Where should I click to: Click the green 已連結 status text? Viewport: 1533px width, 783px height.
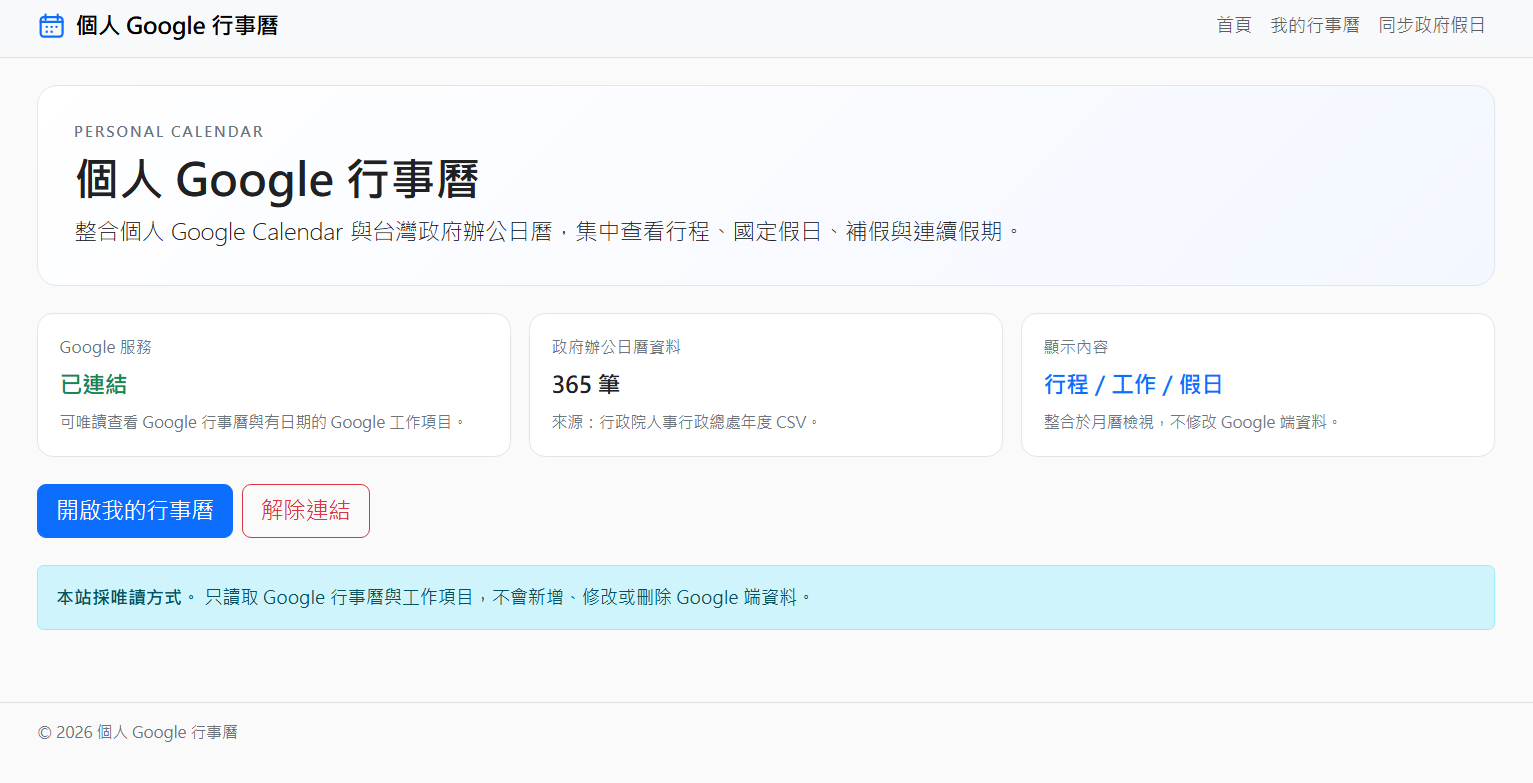point(94,385)
